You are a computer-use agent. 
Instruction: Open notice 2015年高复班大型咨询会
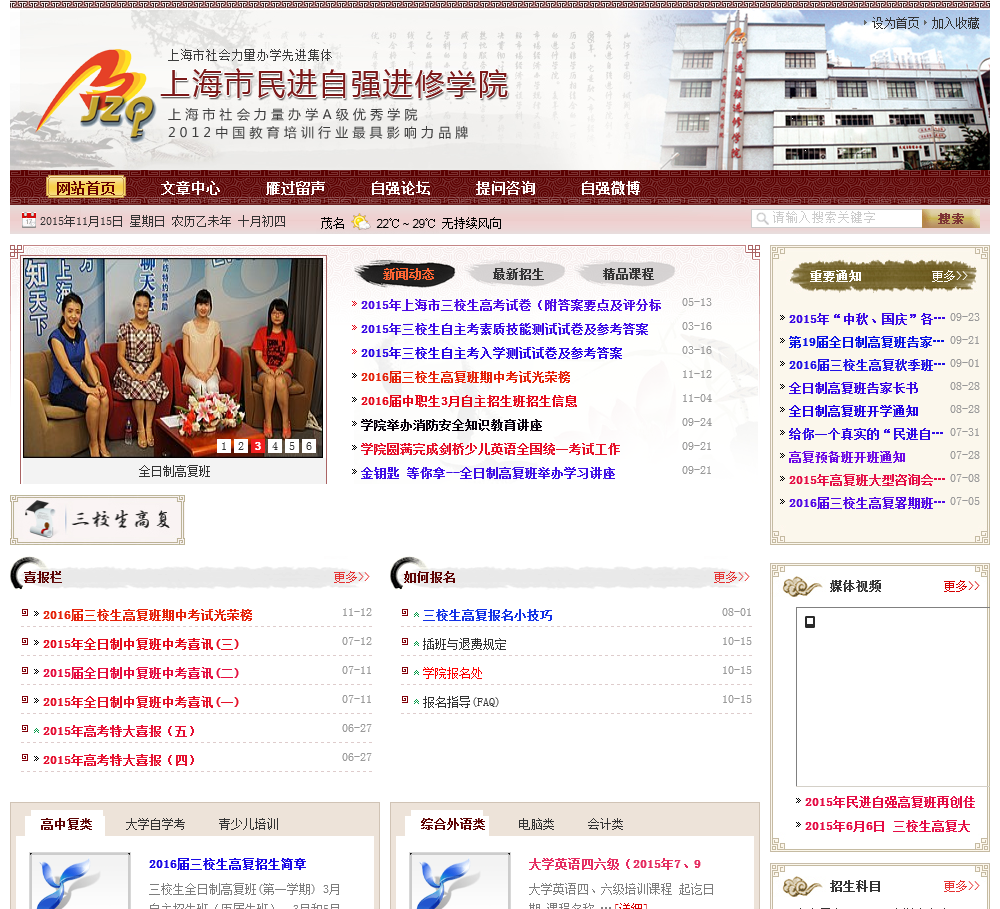[867, 480]
